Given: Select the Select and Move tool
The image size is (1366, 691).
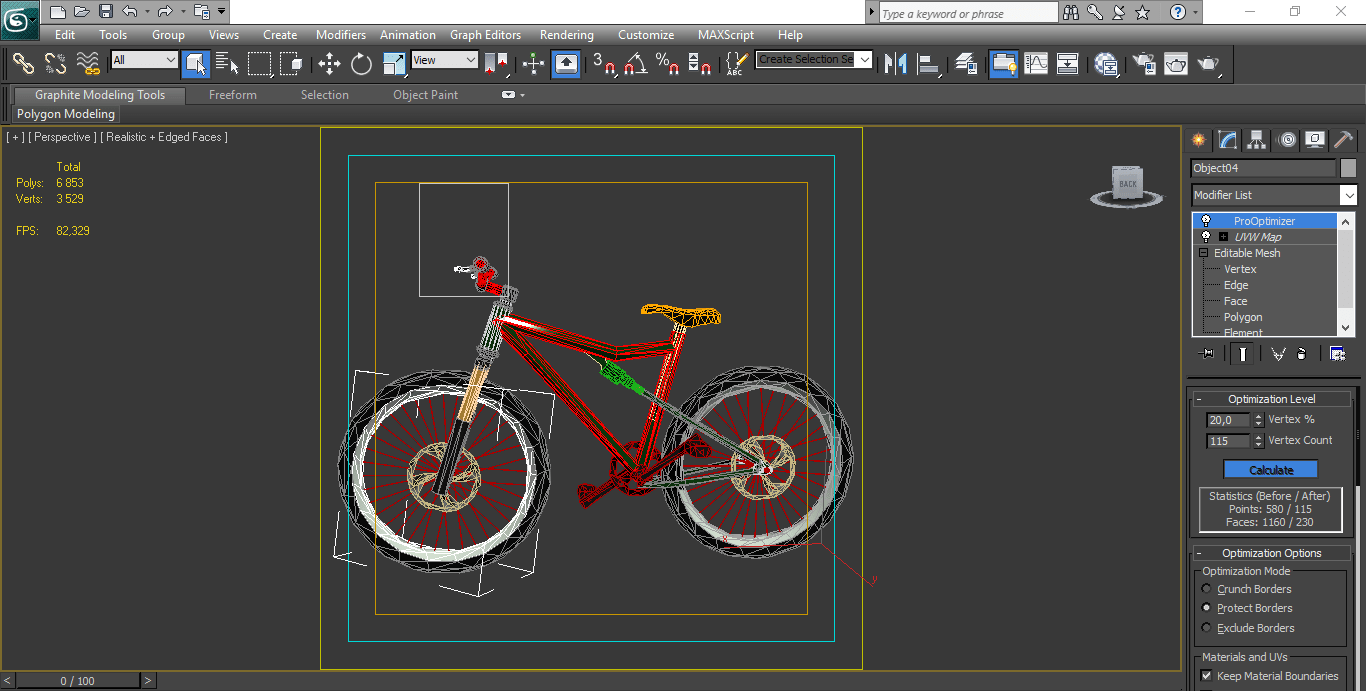Looking at the screenshot, I should click(329, 64).
